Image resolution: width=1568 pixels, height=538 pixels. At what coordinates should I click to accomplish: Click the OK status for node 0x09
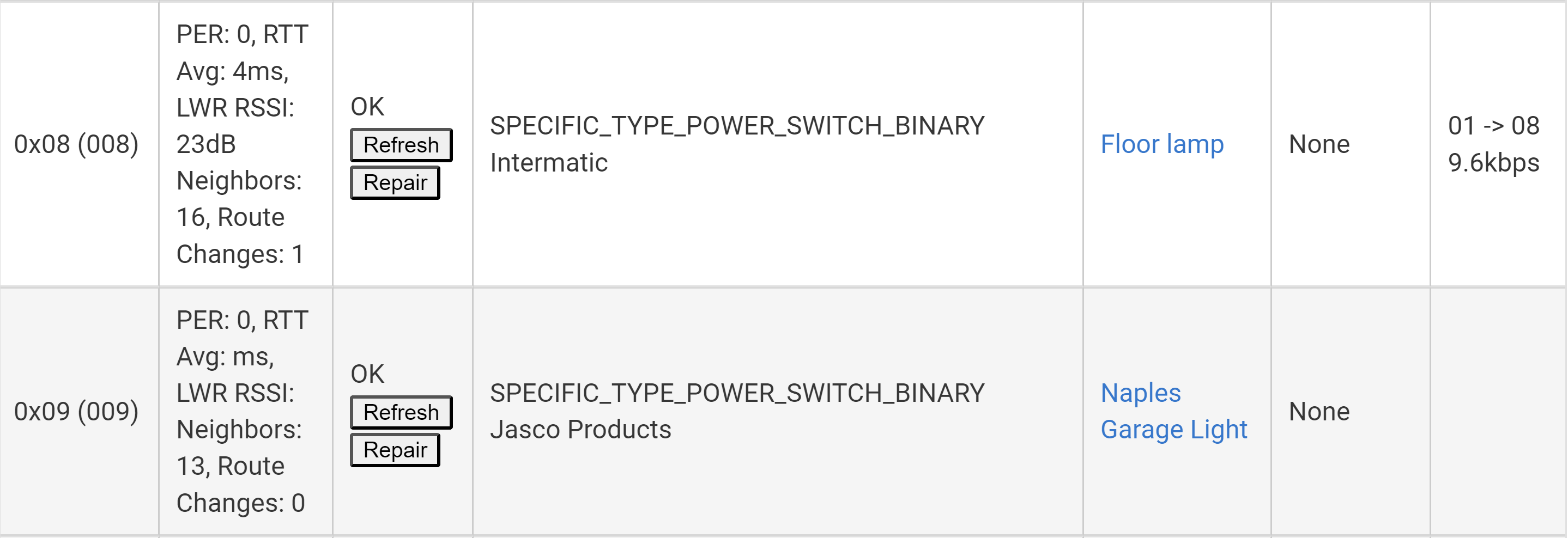[x=367, y=375]
